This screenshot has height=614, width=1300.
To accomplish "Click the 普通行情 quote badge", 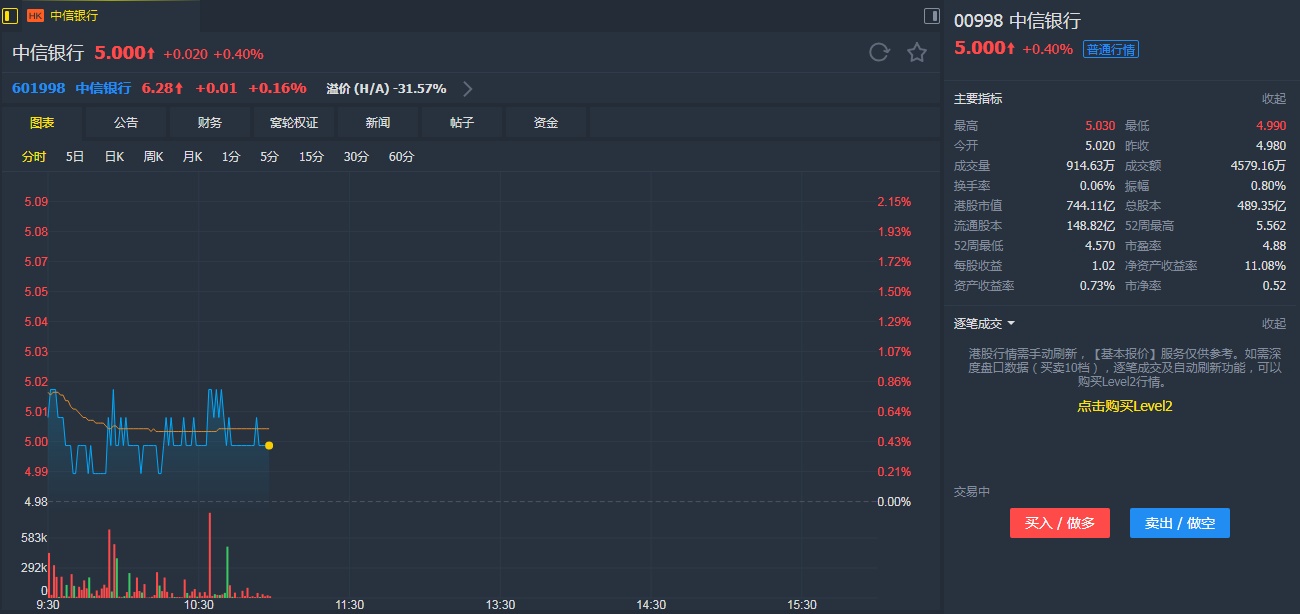I will click(1111, 50).
